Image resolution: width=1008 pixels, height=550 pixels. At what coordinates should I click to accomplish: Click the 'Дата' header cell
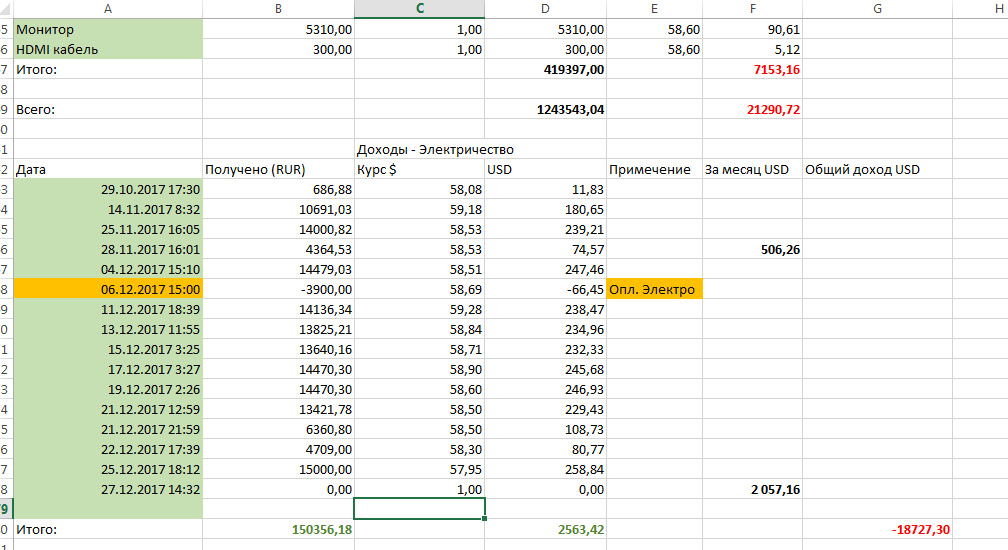[x=107, y=170]
